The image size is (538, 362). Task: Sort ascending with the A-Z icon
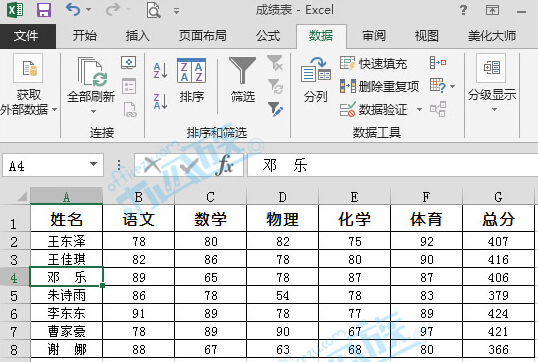tap(160, 70)
